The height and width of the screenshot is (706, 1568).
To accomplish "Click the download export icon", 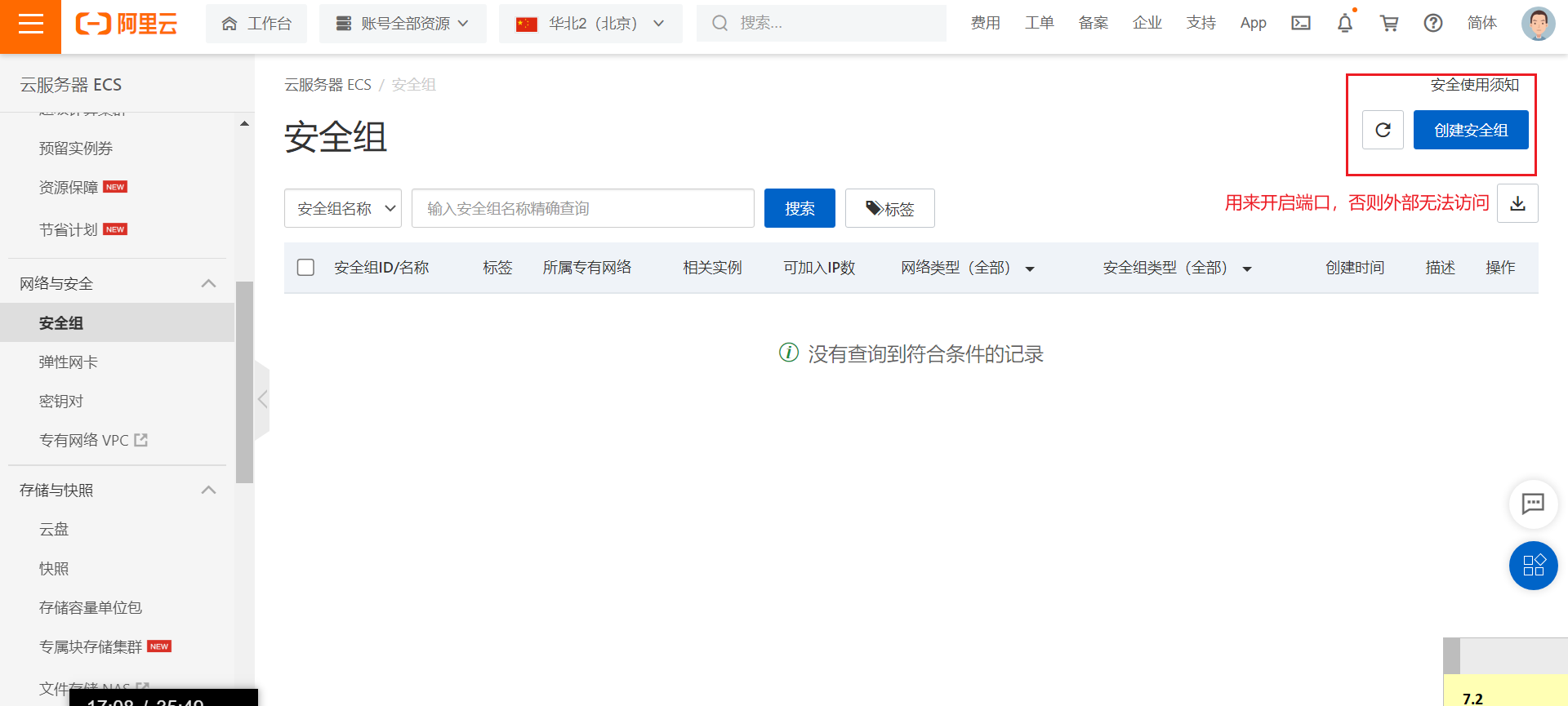I will point(1517,203).
